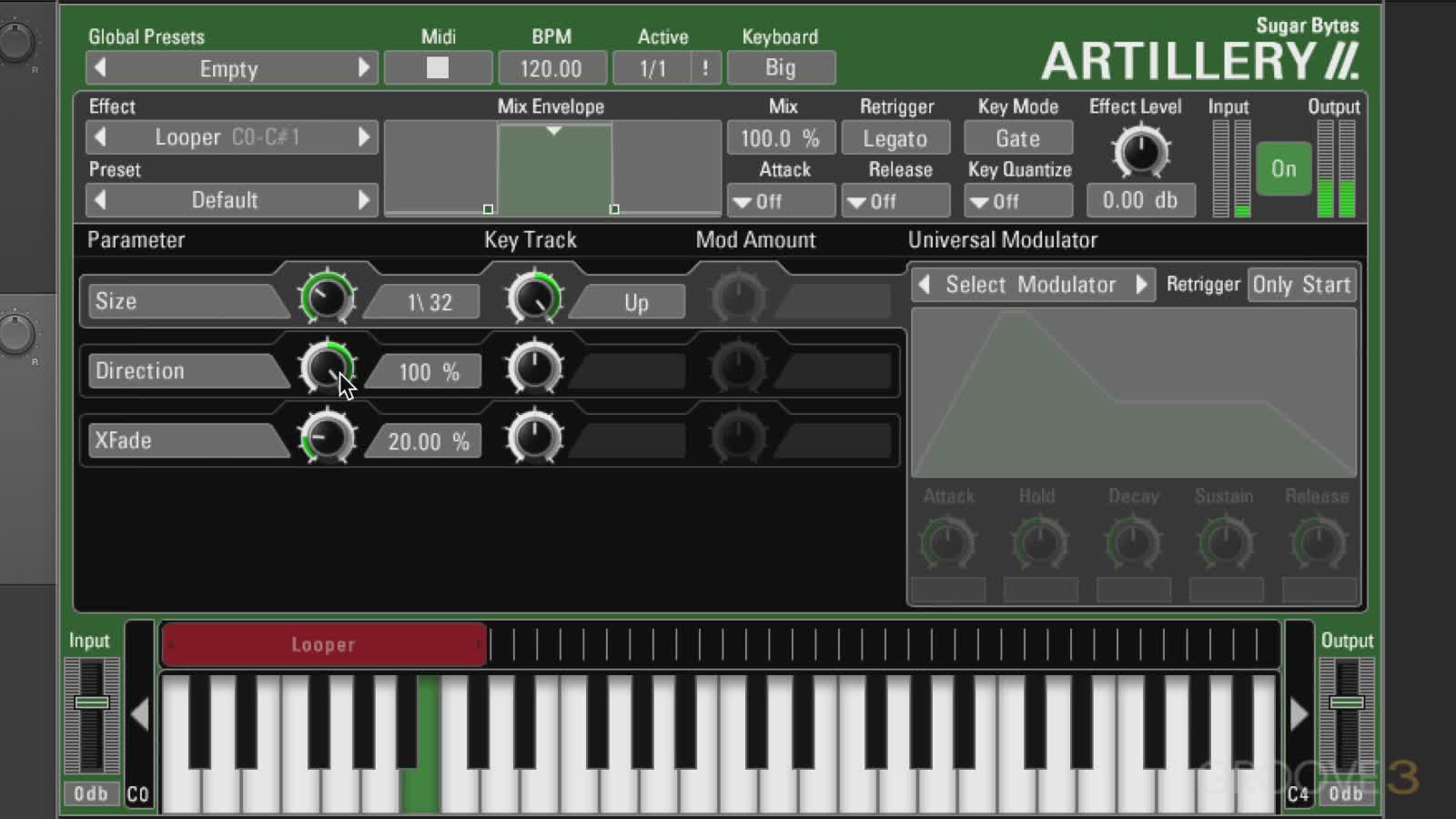Select the red Looper key zone

[324, 644]
